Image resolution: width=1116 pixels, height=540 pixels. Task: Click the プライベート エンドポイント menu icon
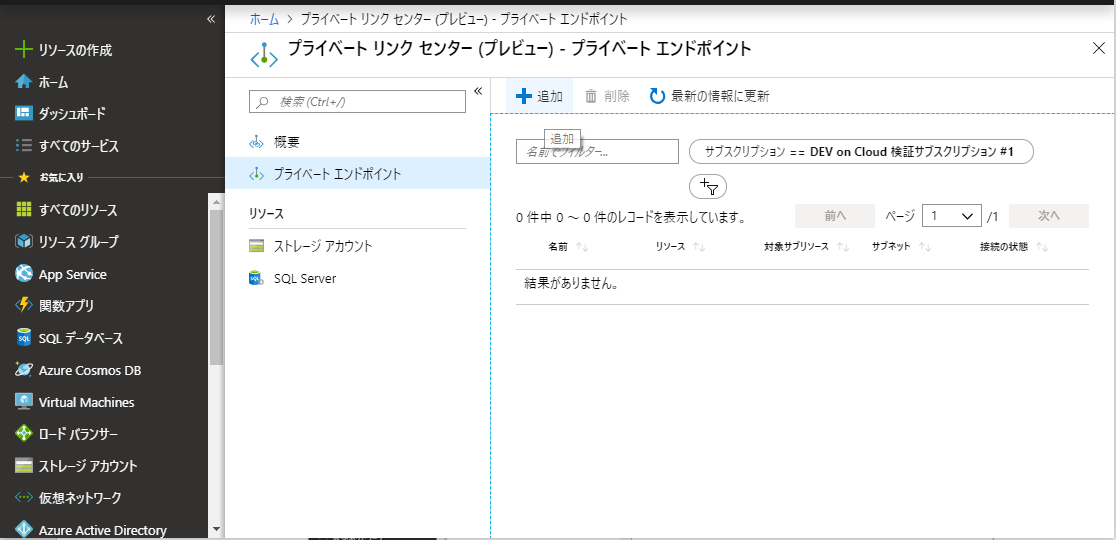(x=256, y=174)
